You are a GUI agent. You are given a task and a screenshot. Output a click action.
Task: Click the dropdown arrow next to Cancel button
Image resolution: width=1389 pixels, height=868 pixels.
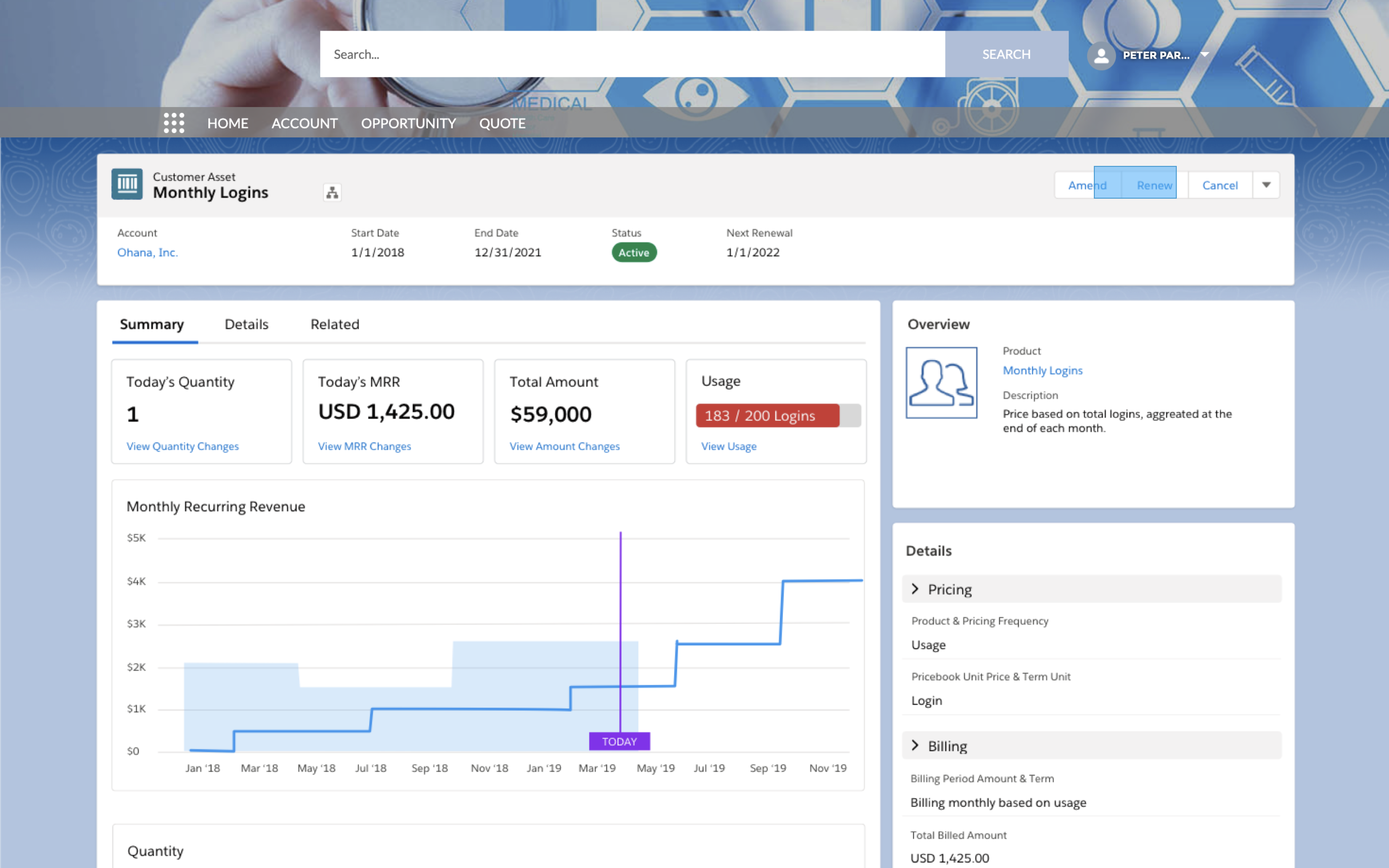[1266, 184]
